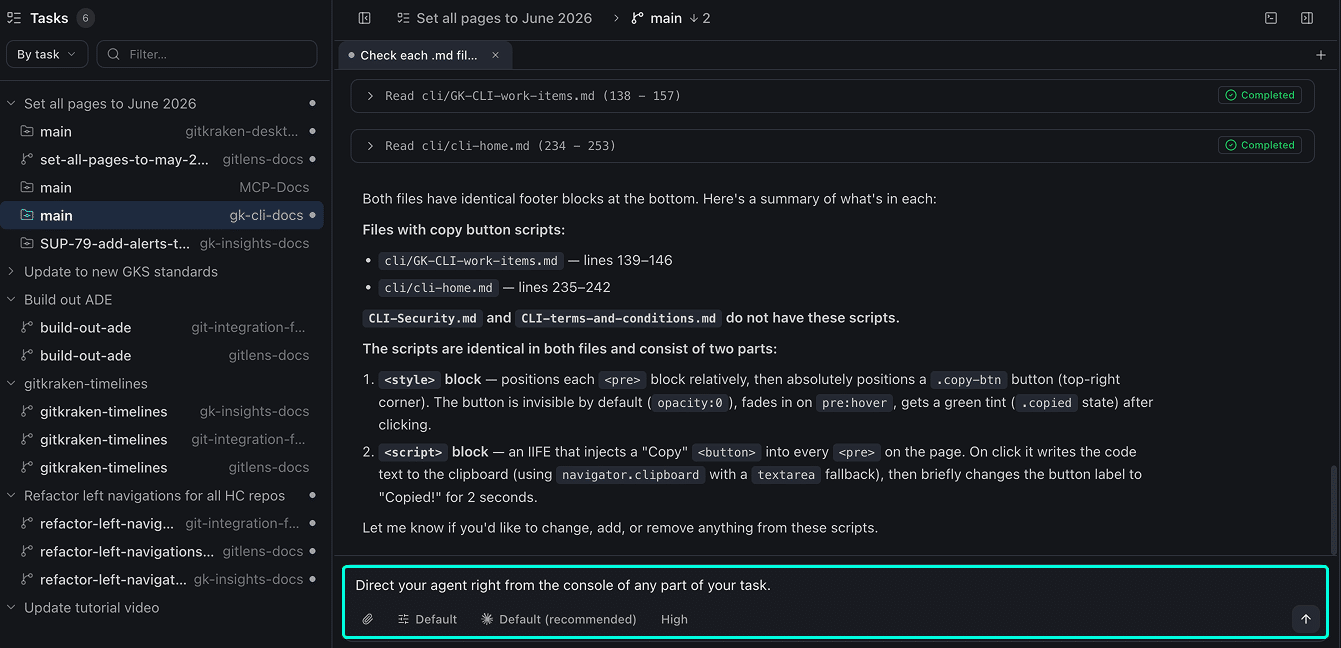Click the tasks count badge '6'
1341x648 pixels.
[x=85, y=18]
